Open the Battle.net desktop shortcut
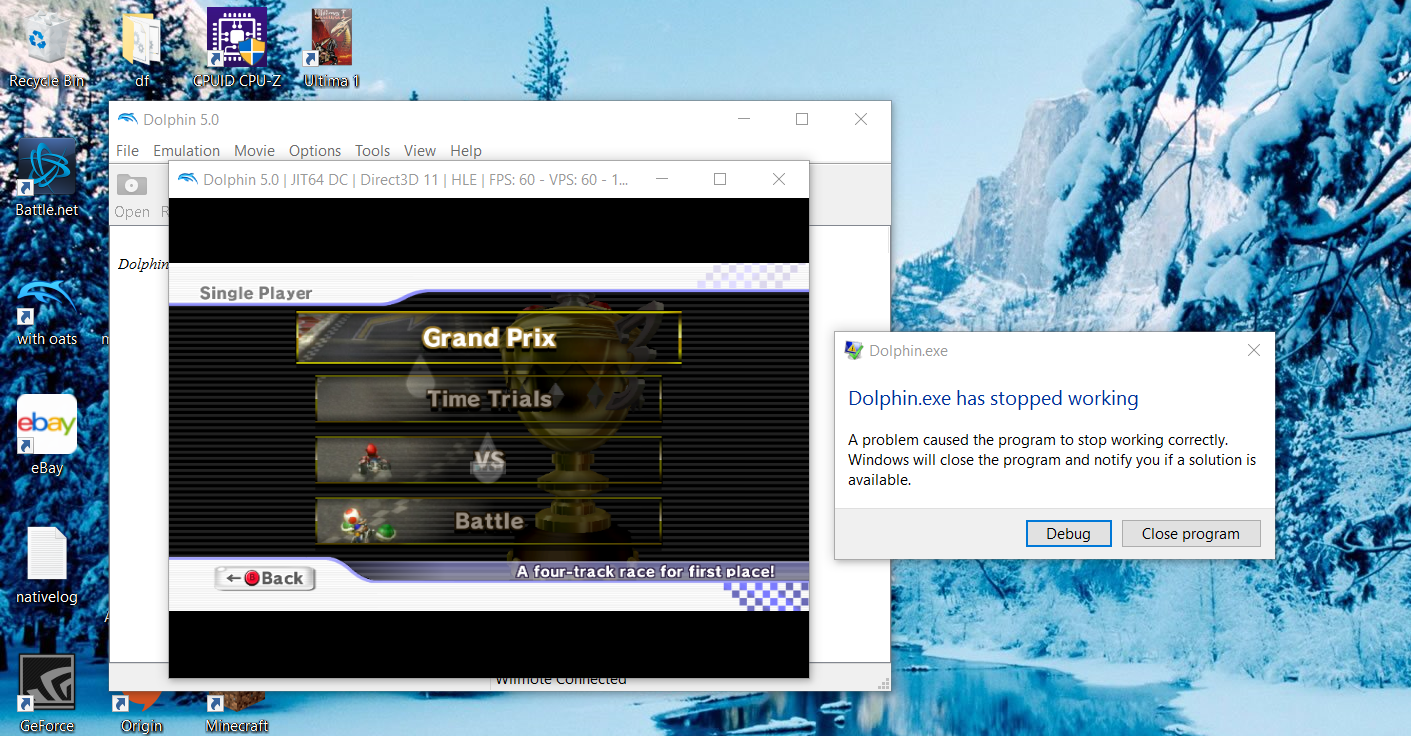 (x=46, y=178)
